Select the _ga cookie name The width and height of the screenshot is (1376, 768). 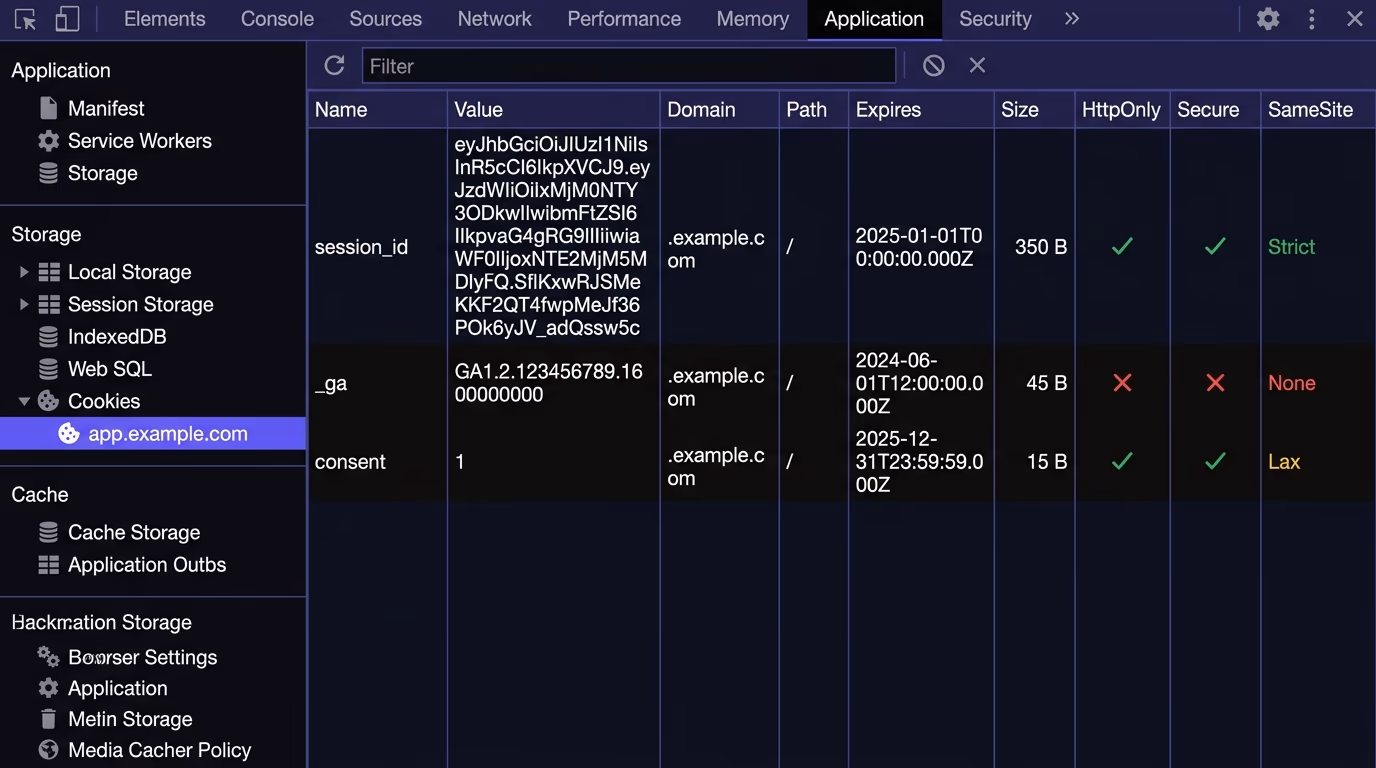331,383
